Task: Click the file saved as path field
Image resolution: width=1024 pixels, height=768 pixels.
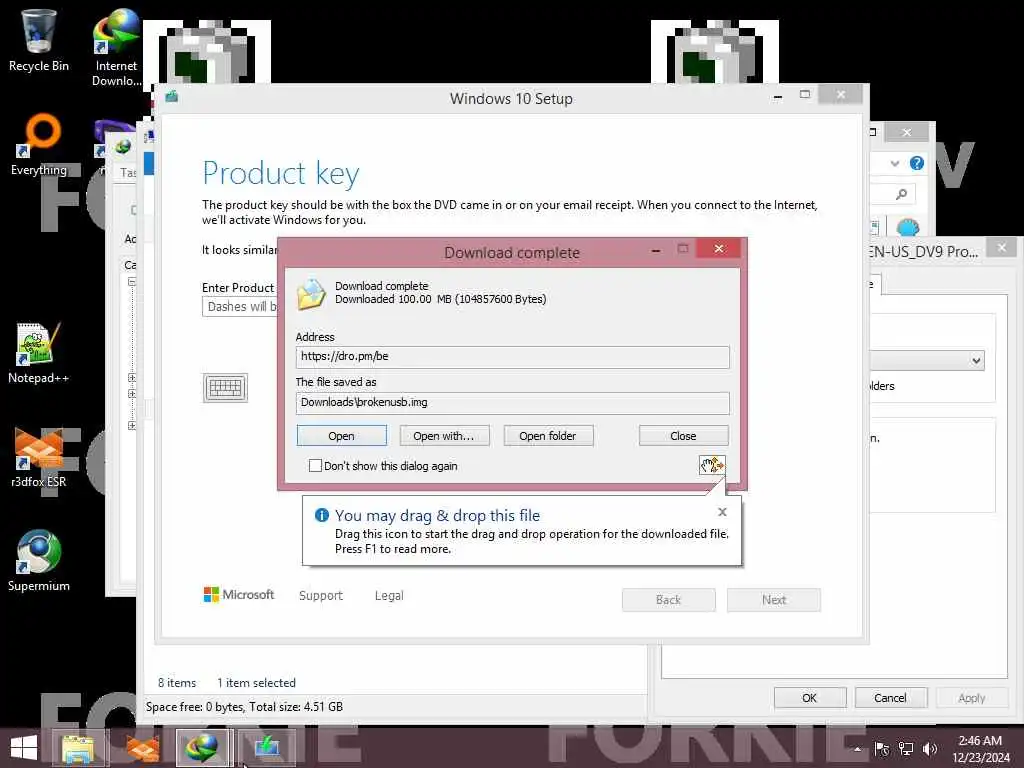Action: [x=513, y=402]
